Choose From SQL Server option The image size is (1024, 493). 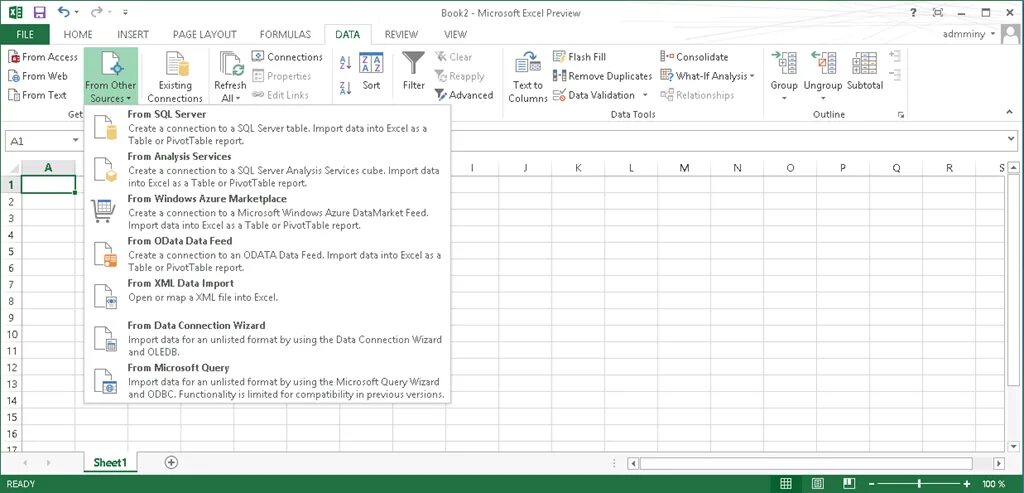pos(267,127)
